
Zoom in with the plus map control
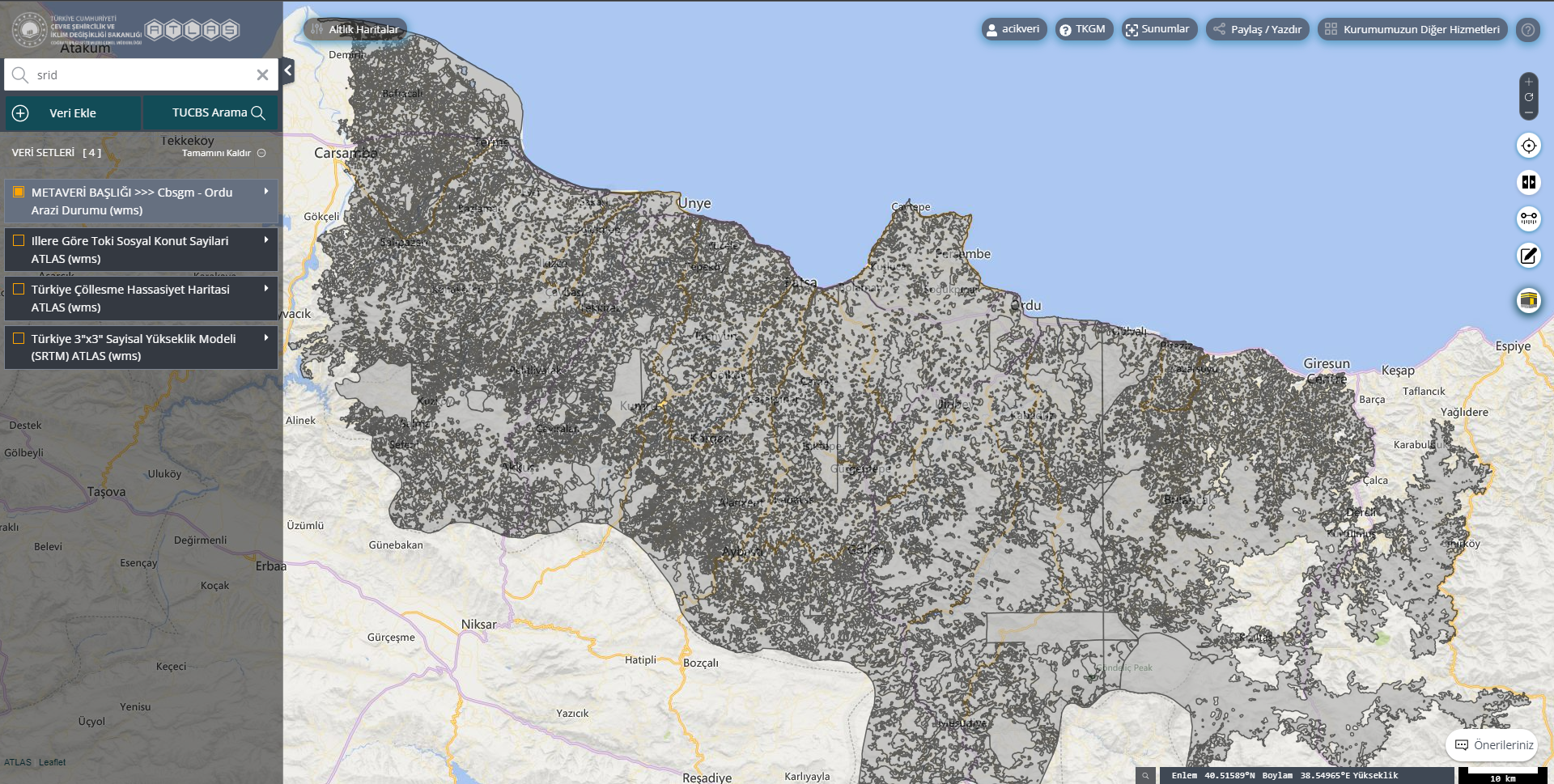click(1528, 82)
